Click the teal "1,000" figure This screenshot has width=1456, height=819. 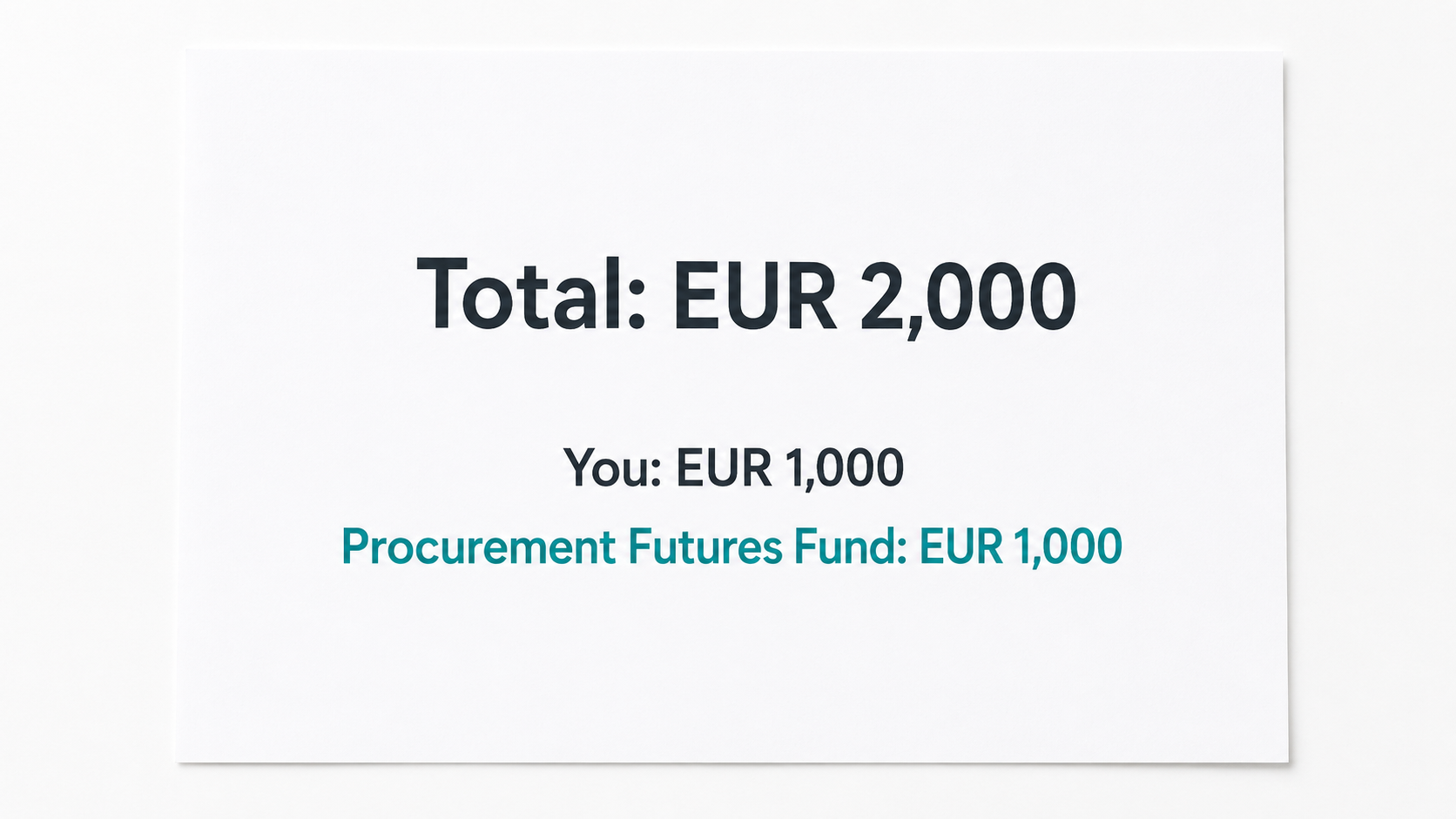pos(1068,548)
